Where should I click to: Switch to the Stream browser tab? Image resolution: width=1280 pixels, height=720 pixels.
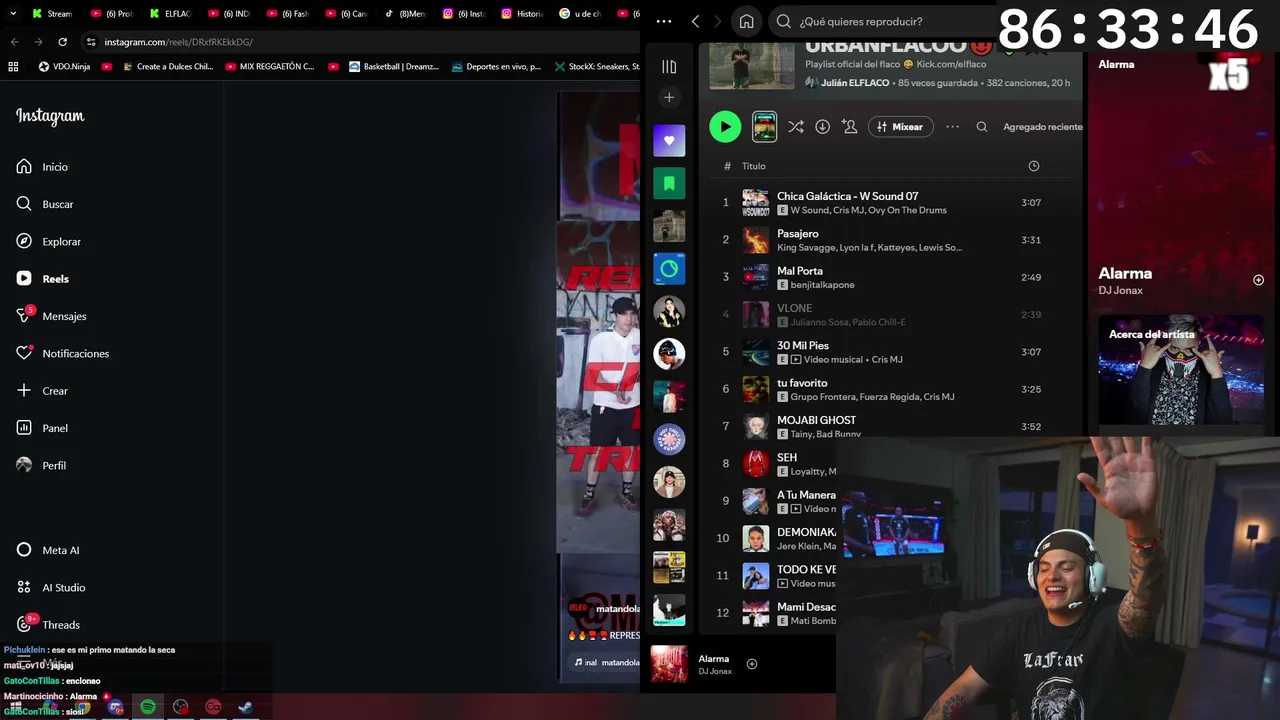(x=52, y=14)
